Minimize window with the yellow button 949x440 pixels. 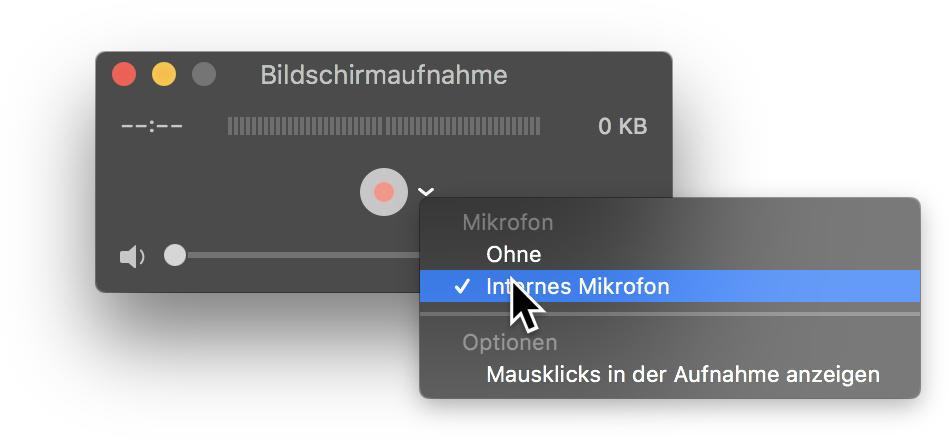[x=164, y=75]
